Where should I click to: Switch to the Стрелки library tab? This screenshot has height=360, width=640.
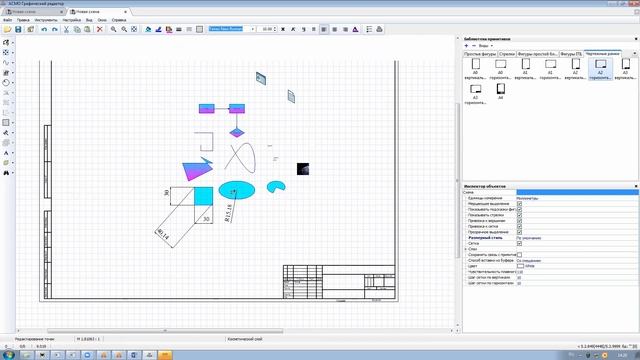click(507, 54)
